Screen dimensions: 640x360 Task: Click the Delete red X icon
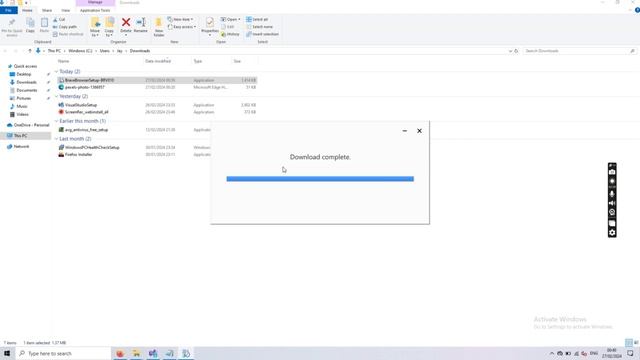[x=126, y=22]
